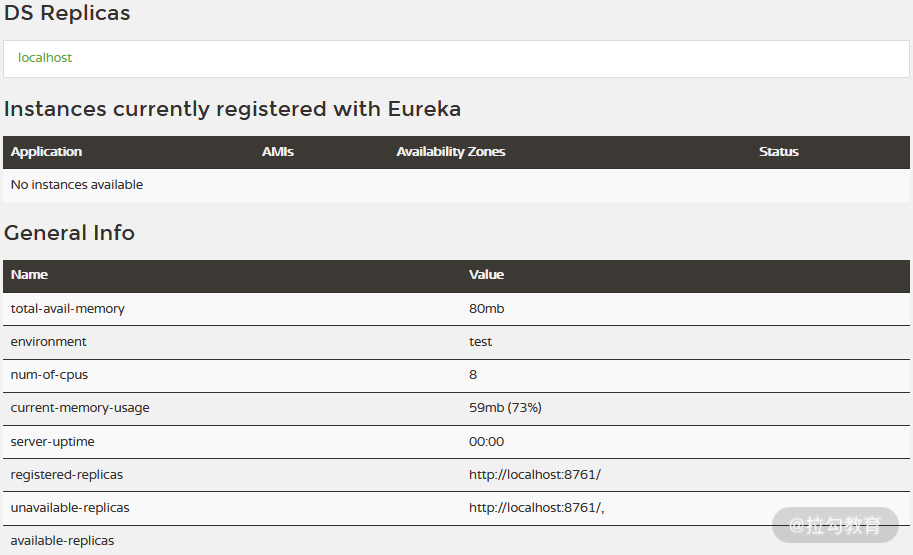Select the server-uptime row label
This screenshot has height=555, width=913.
tap(53, 442)
